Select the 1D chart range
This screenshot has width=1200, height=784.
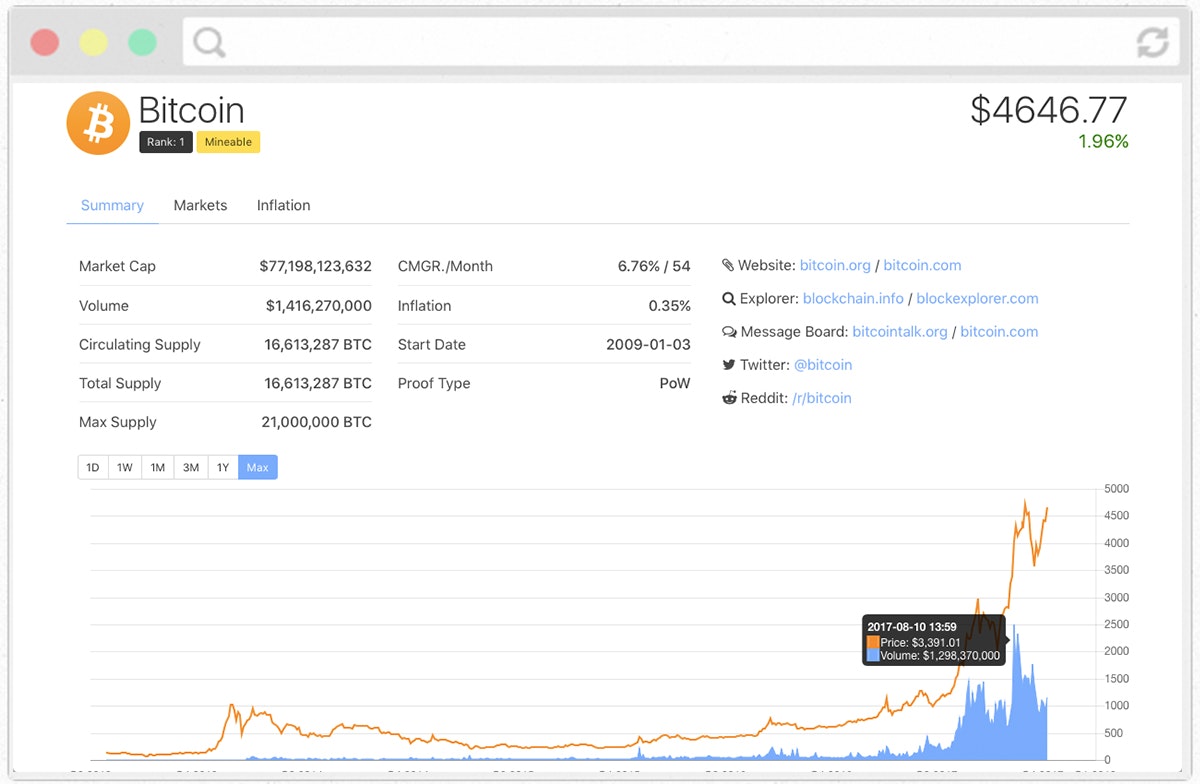point(92,466)
